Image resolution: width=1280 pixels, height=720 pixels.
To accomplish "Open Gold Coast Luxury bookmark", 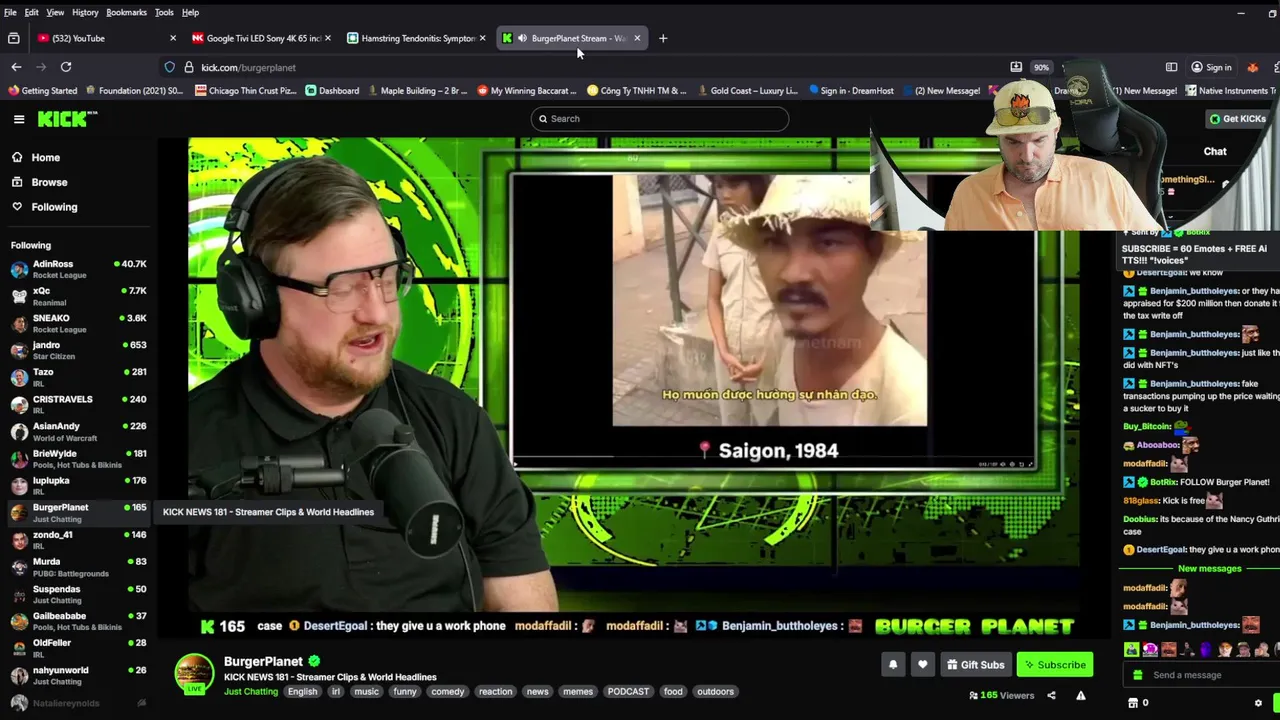I will pyautogui.click(x=746, y=90).
